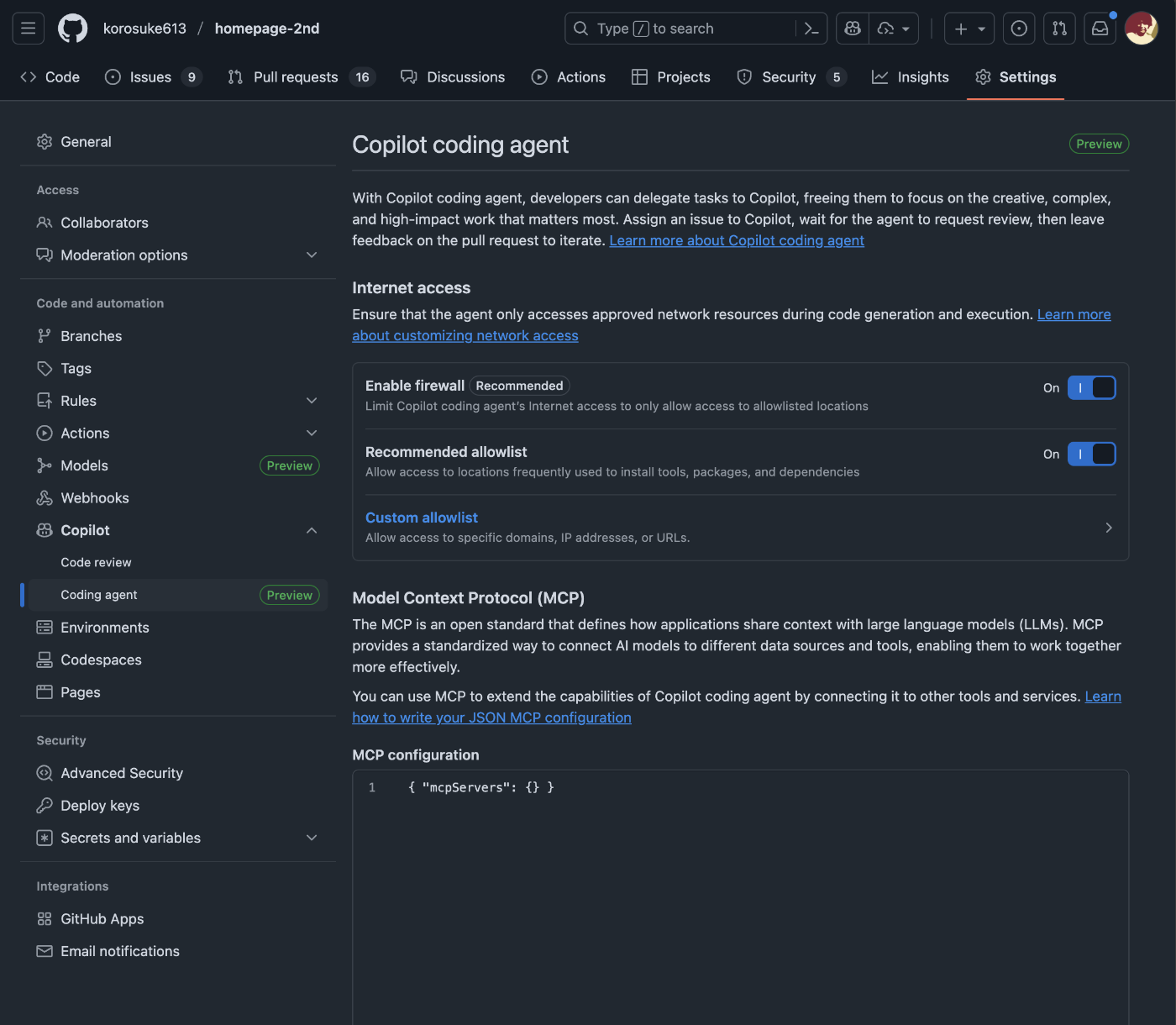The image size is (1176, 1025).
Task: Open customizing network access link
Action: (x=465, y=335)
